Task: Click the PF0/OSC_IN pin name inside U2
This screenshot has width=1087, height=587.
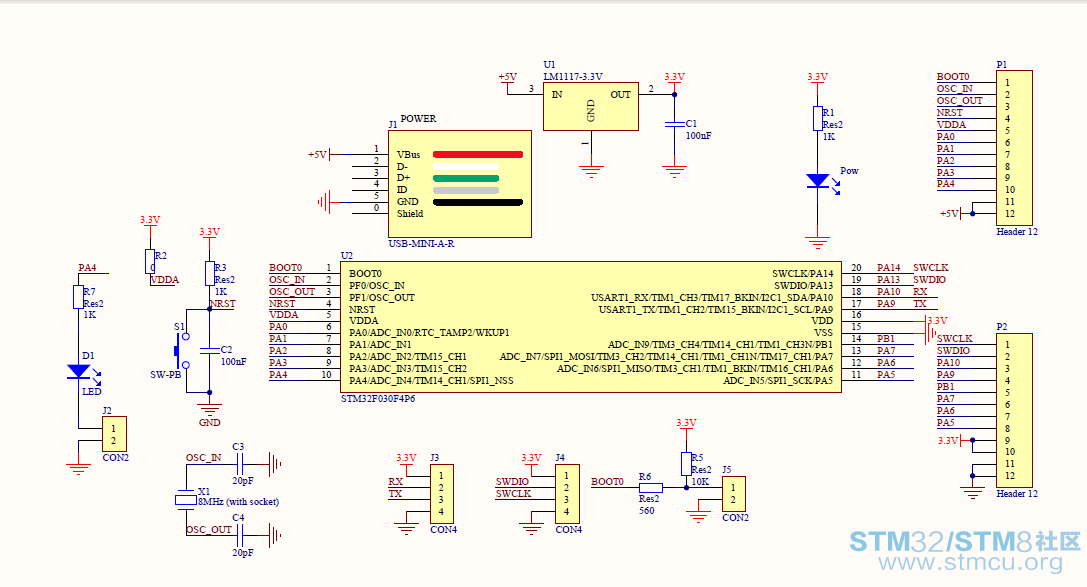Action: [x=377, y=286]
